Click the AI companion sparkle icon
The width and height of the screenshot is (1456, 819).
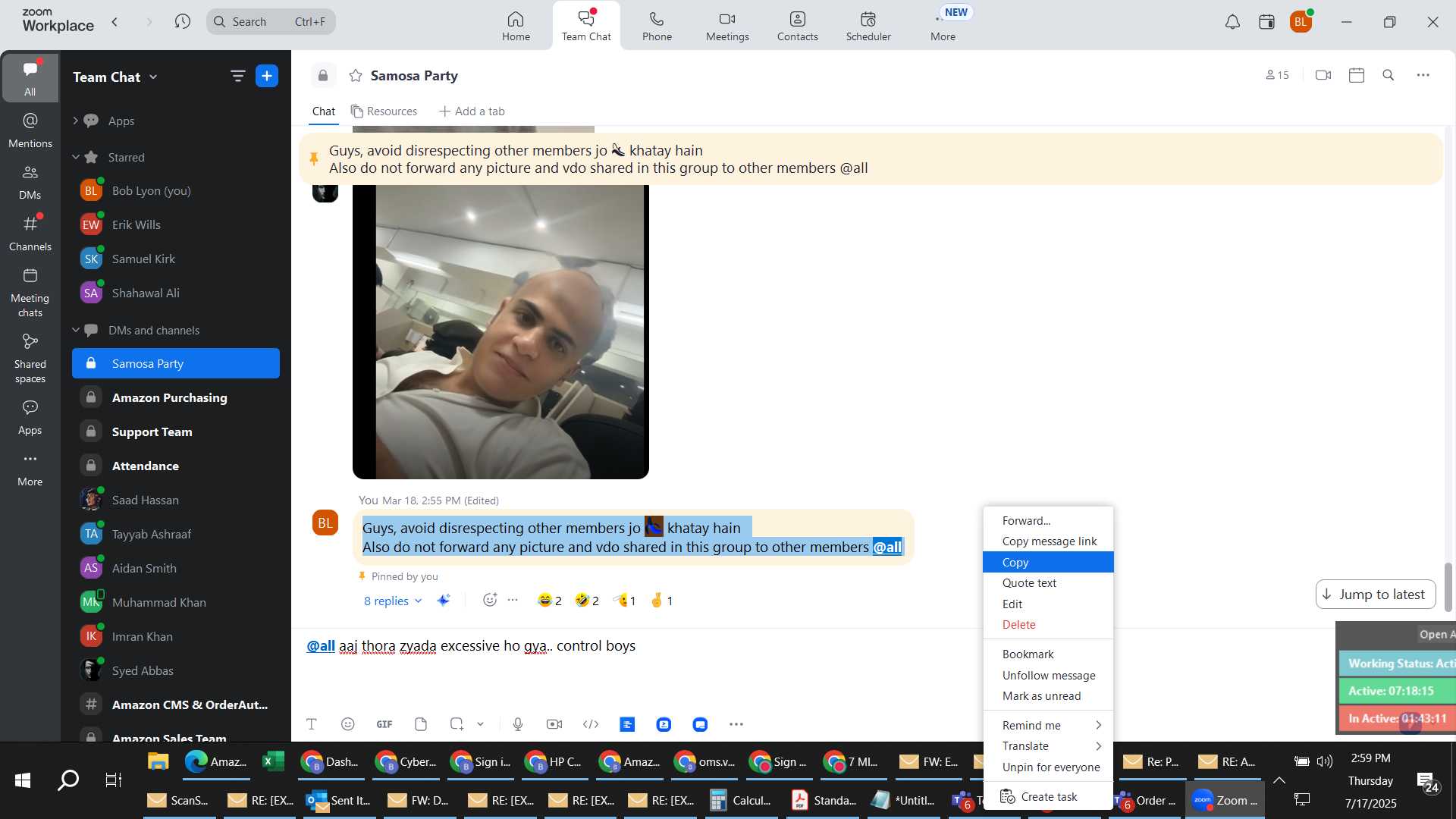(x=444, y=600)
